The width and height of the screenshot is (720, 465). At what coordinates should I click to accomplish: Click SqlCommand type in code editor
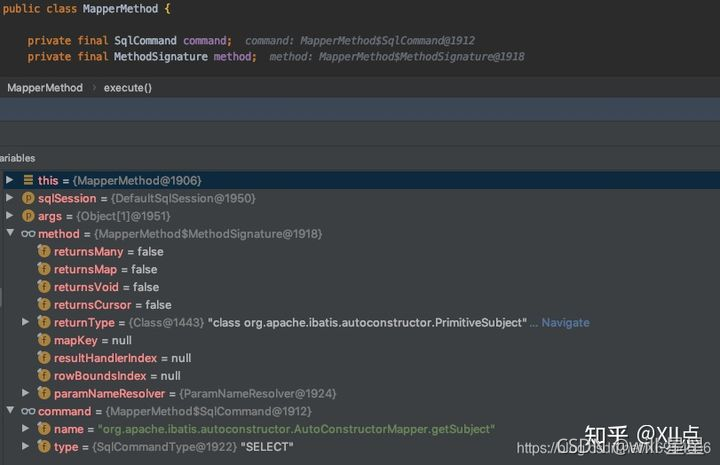pos(145,40)
